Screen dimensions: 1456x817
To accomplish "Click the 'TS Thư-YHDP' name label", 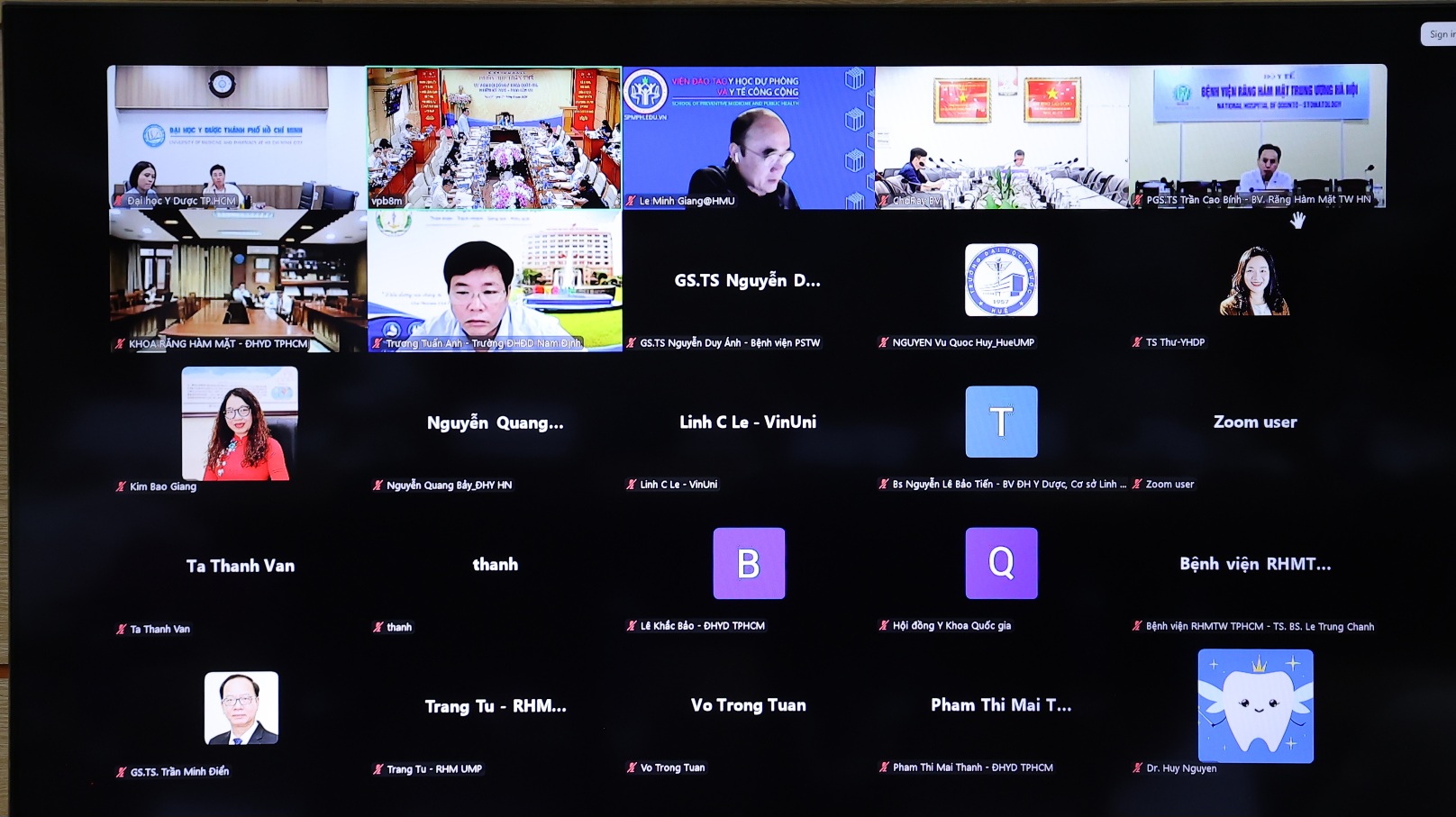I will [x=1175, y=342].
